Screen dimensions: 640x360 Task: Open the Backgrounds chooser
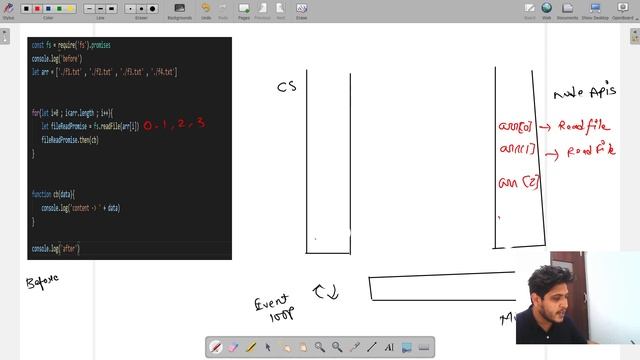click(180, 11)
